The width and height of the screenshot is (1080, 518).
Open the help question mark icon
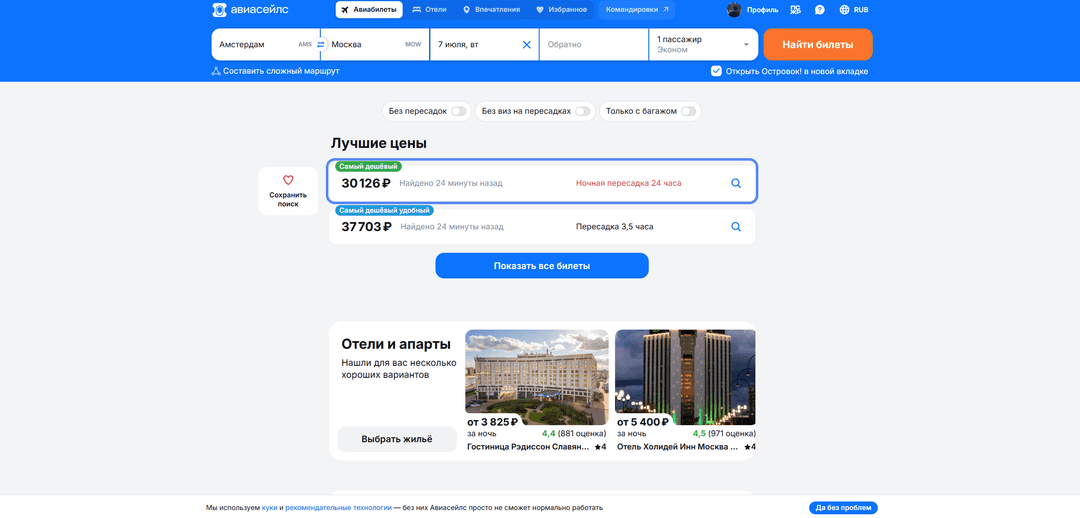[x=820, y=10]
